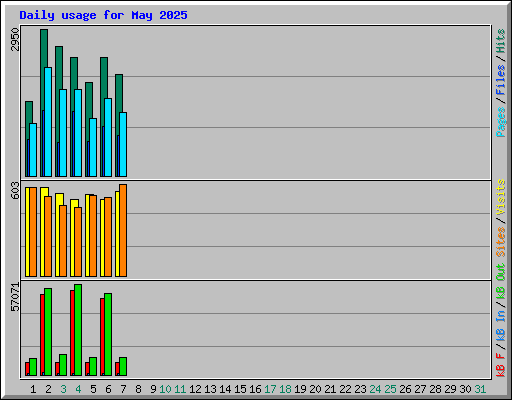Click day 8 on the x-axis
Screen dimensions: 512x400
point(138,389)
